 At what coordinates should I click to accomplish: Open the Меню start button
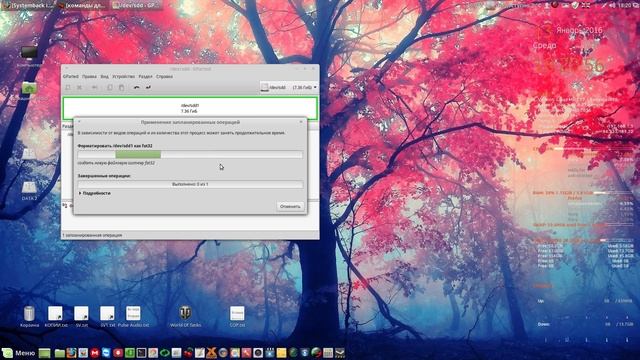(18, 353)
